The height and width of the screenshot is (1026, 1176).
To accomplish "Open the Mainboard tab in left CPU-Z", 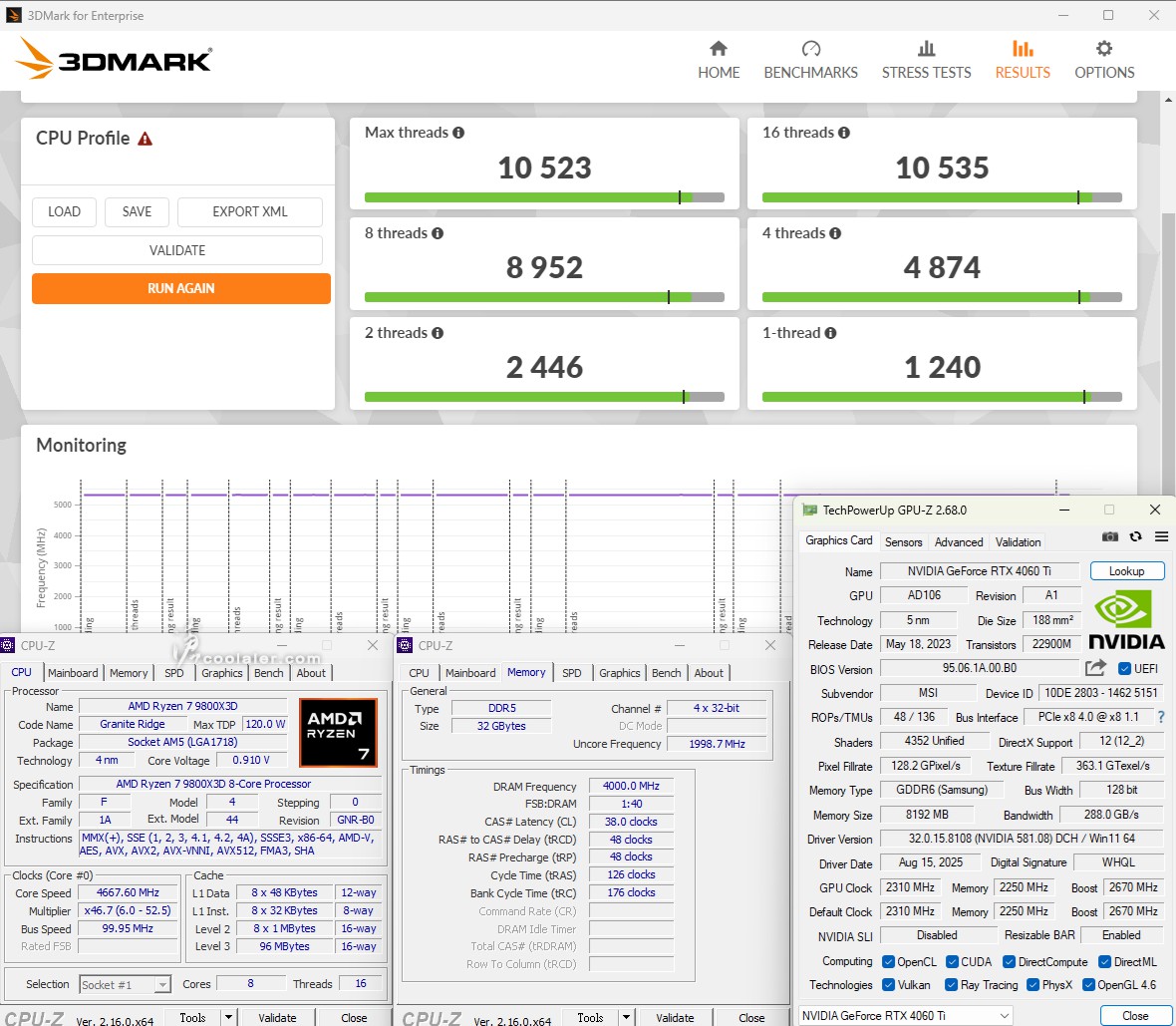I will click(73, 673).
